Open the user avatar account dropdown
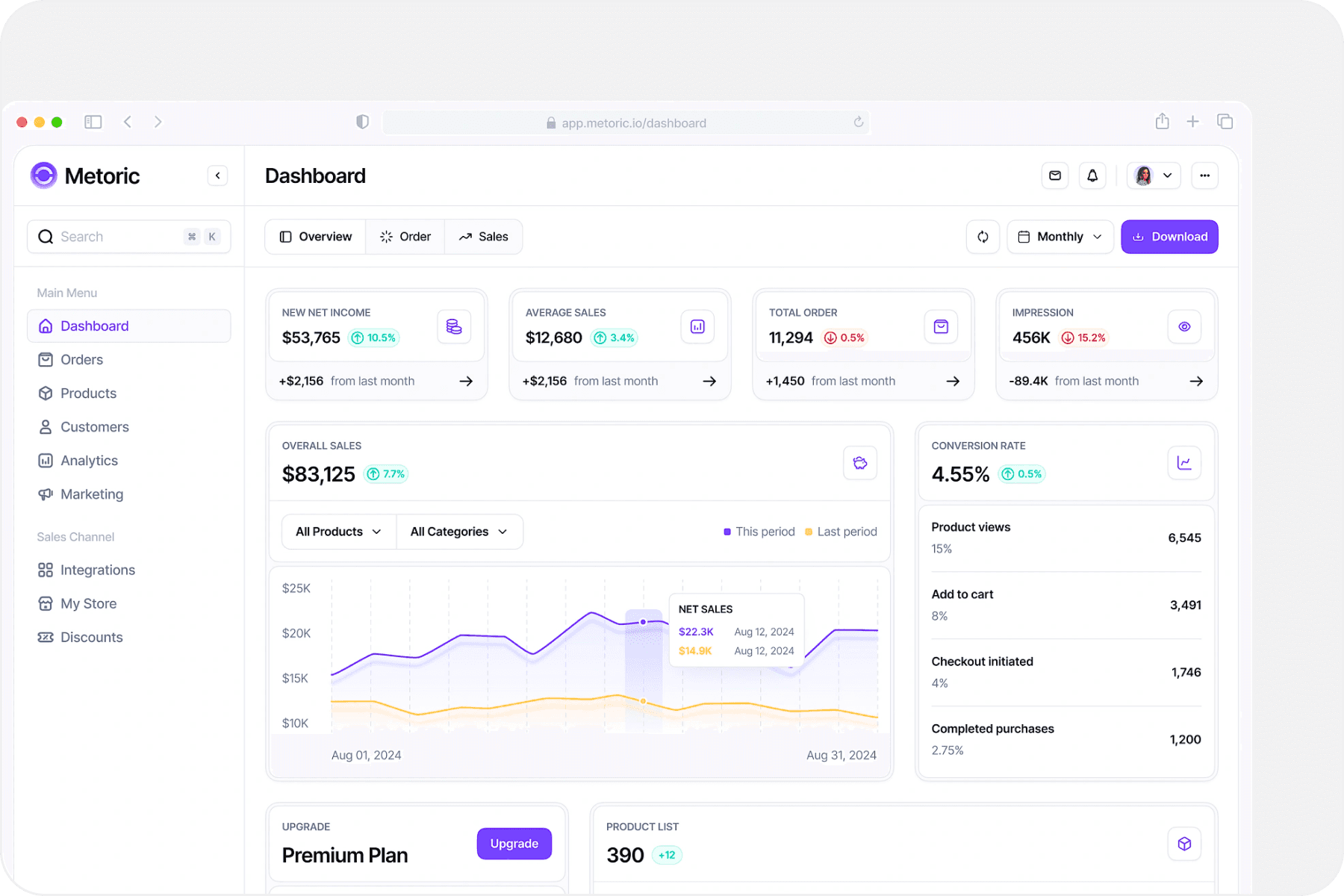1344x896 pixels. (1154, 175)
